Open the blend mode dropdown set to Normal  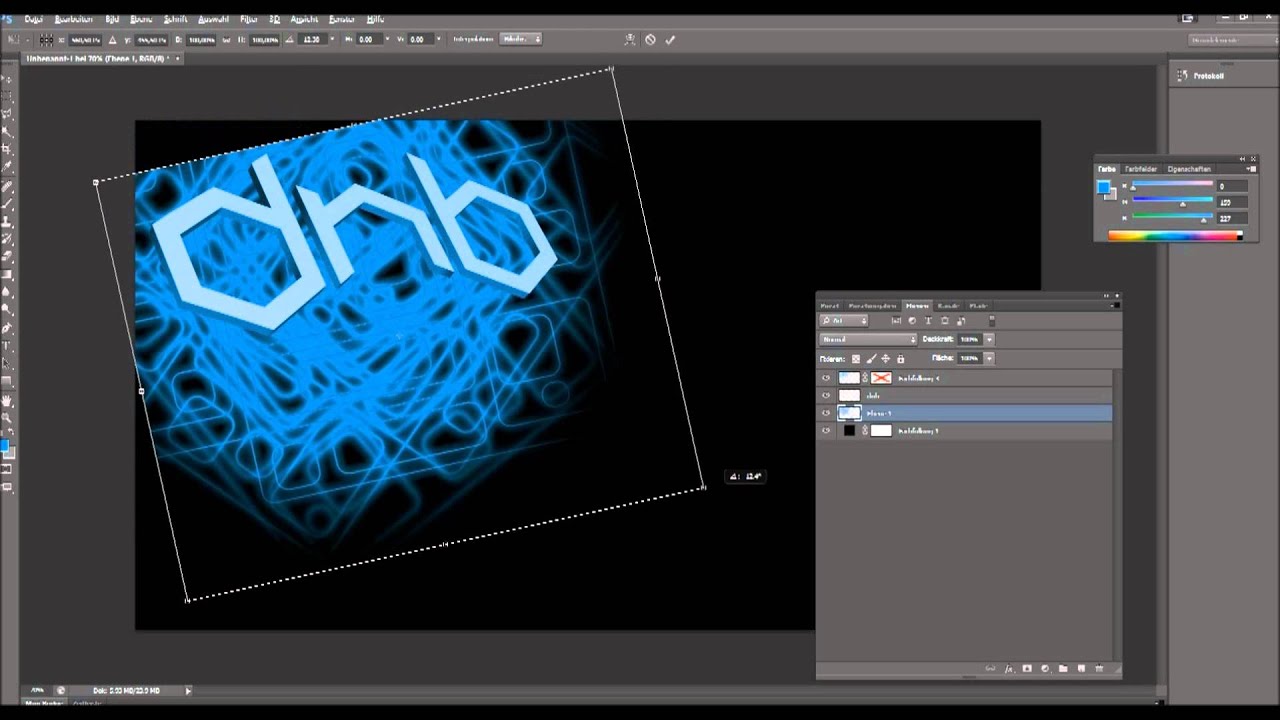pos(867,339)
